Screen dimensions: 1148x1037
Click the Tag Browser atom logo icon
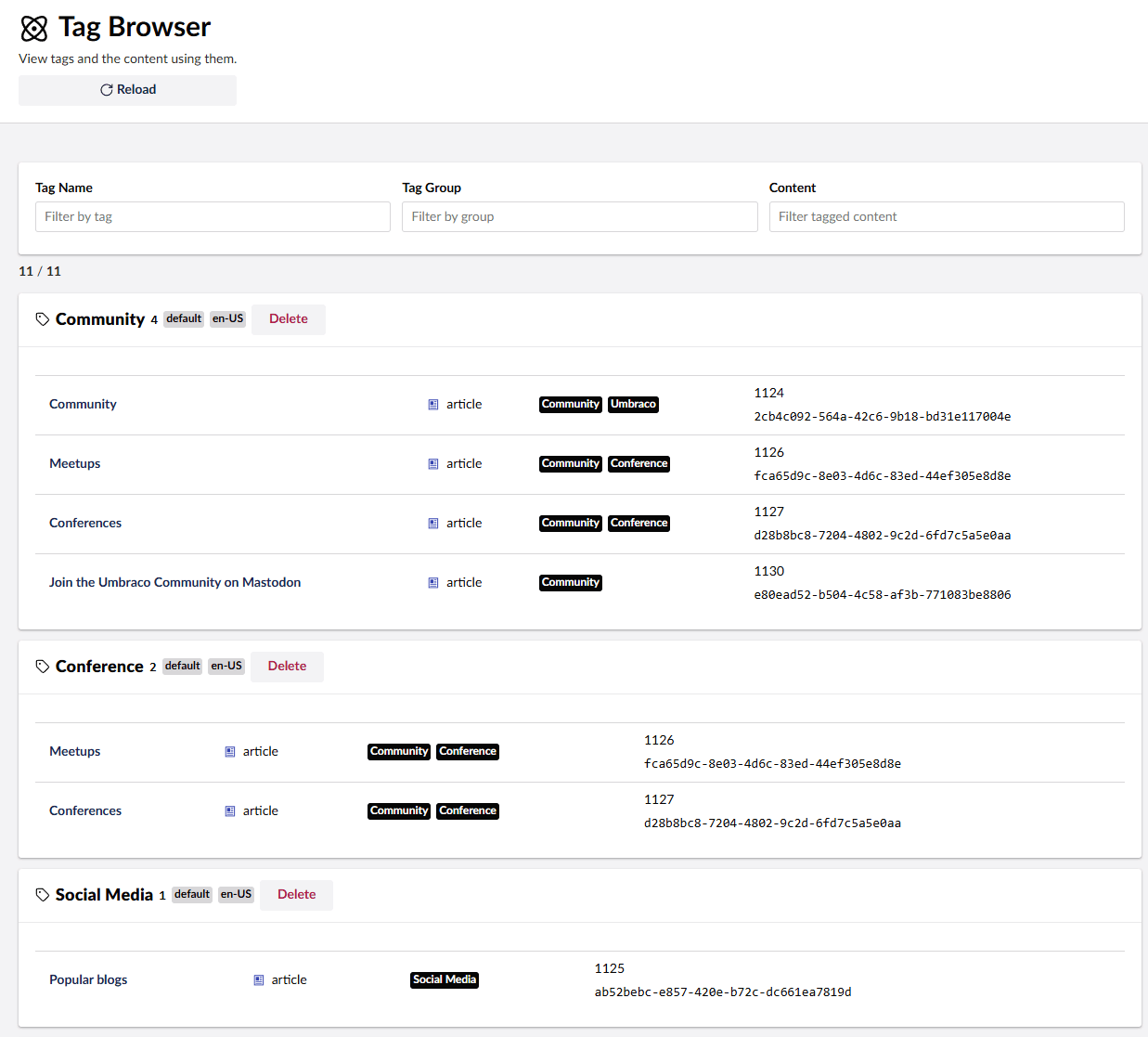tap(34, 29)
